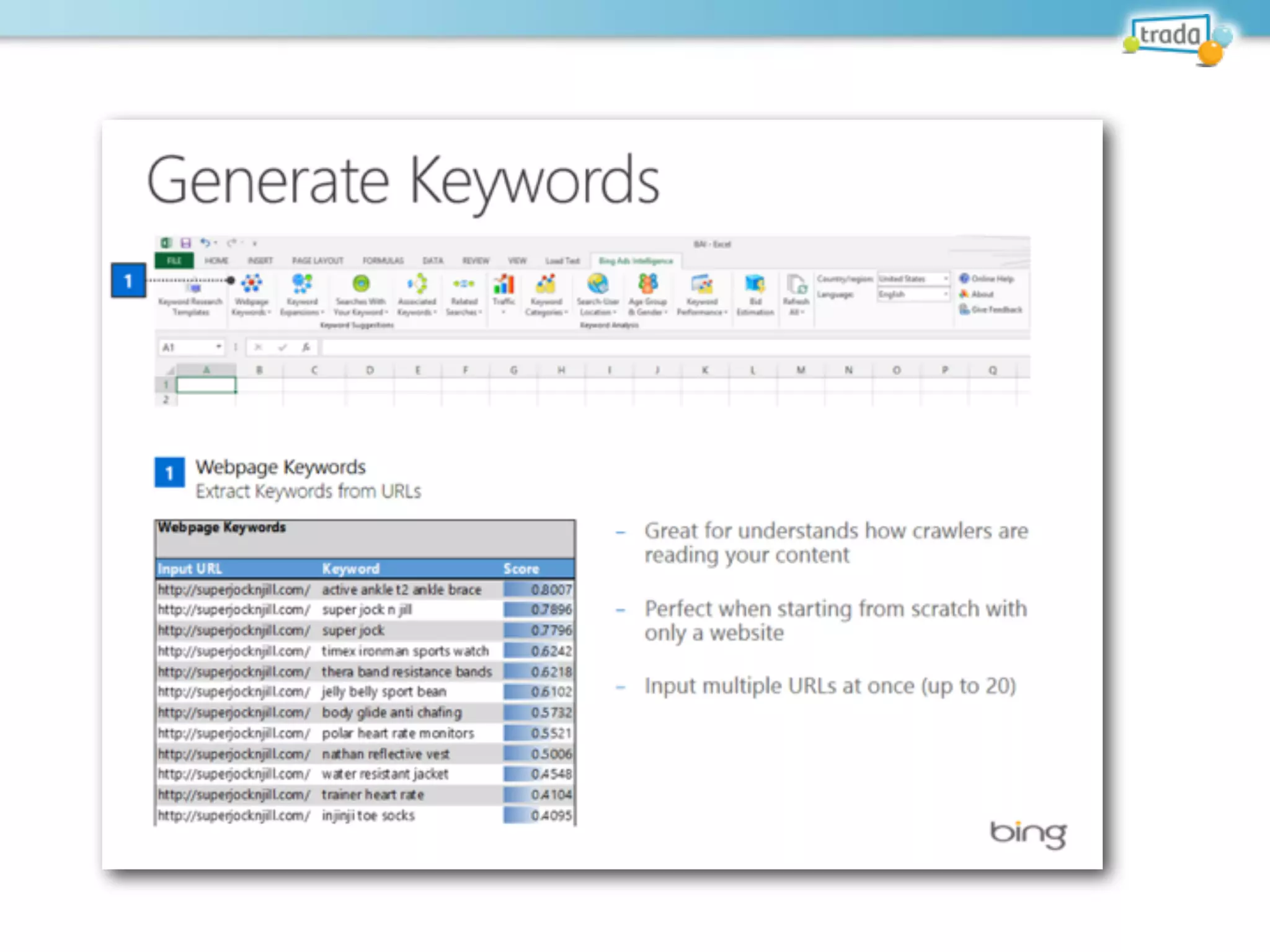
Task: Switch to the FORMULAS ribbon tab
Action: pos(383,260)
